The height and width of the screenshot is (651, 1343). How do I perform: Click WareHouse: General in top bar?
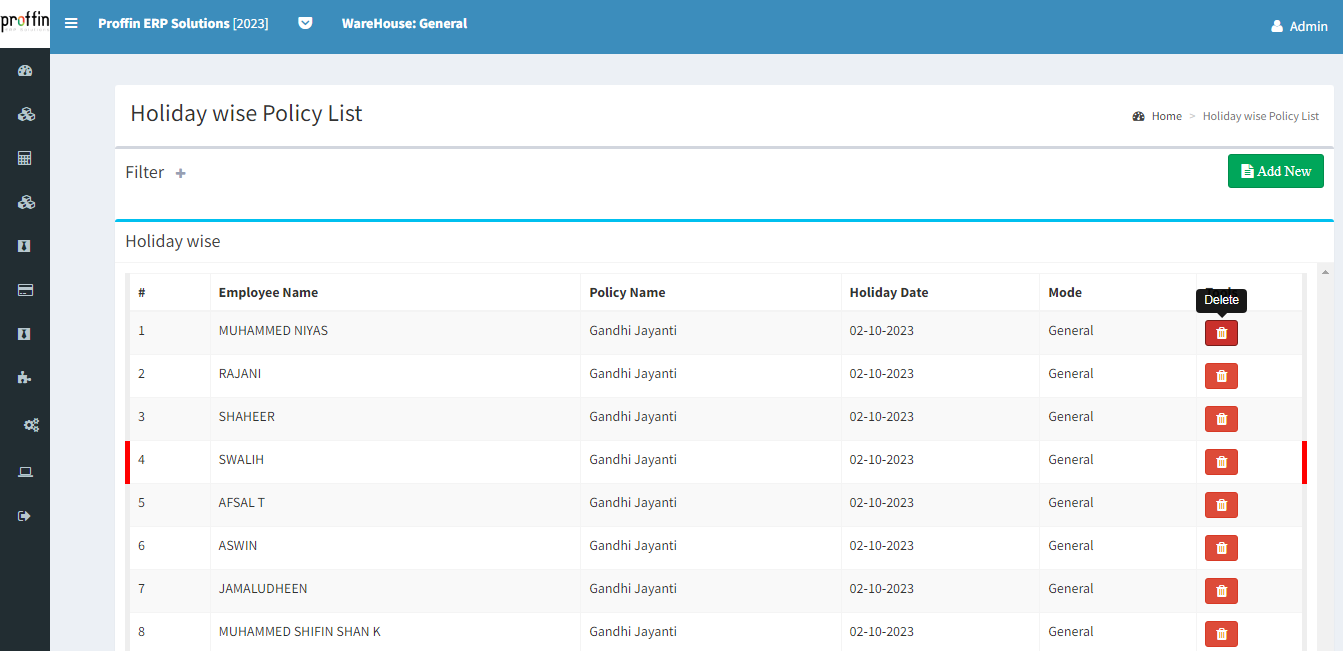coord(404,23)
